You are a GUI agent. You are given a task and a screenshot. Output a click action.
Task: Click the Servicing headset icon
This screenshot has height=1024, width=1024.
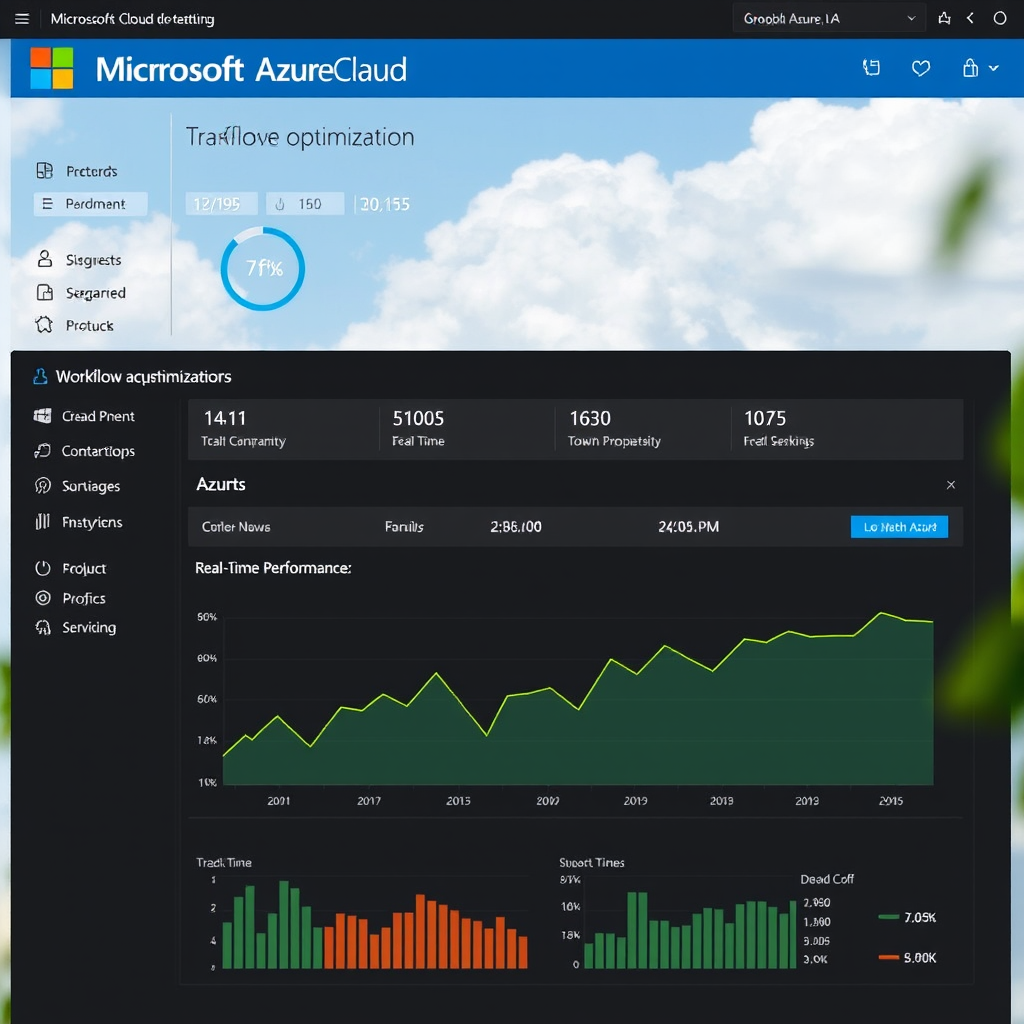[43, 628]
